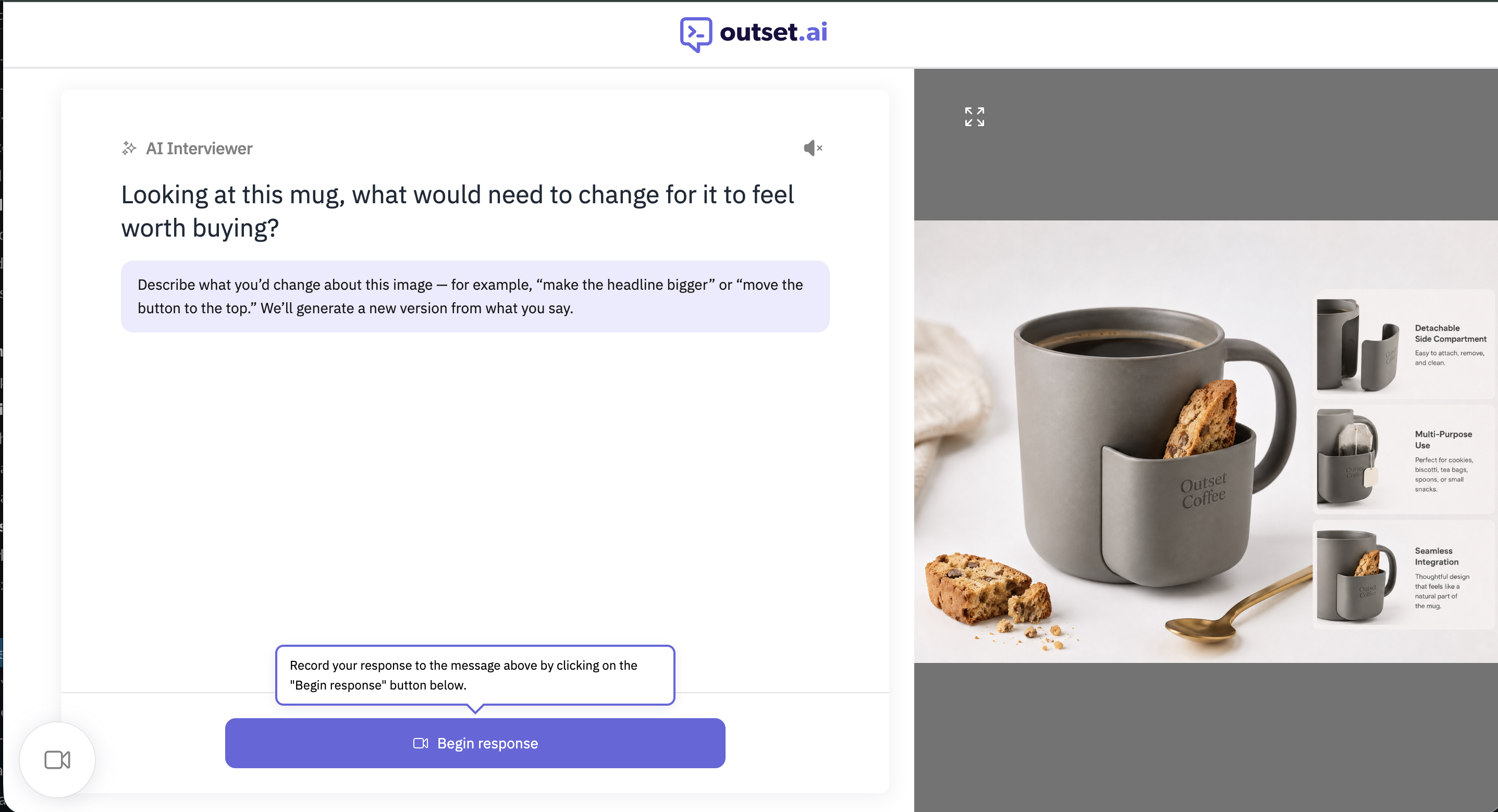Click the video icon inside Begin response
Viewport: 1498px width, 812px height.
421,743
